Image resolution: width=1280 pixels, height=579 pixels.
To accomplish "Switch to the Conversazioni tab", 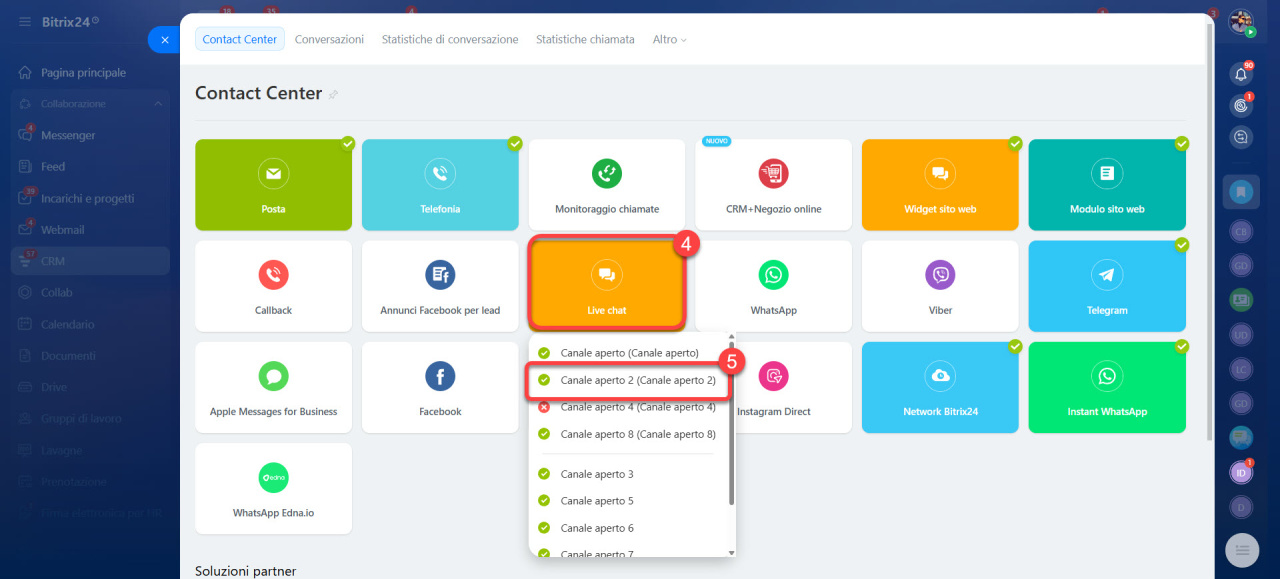I will 329,39.
